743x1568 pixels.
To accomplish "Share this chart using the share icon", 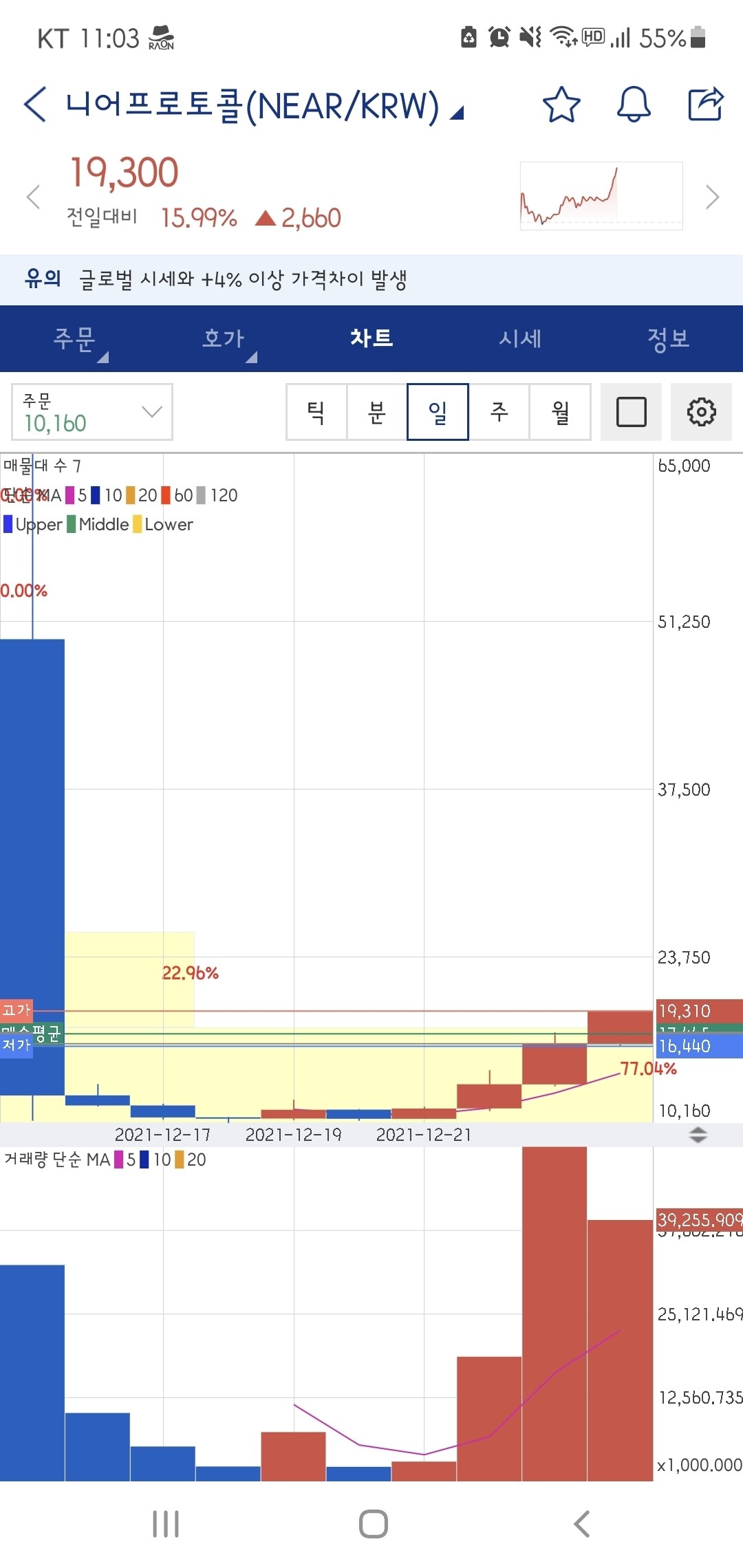I will click(x=706, y=105).
